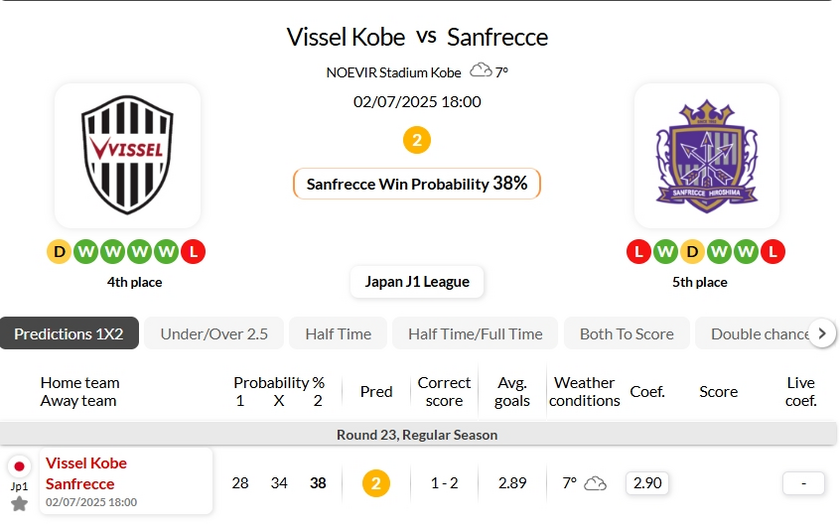
Task: Click the prediction 2 circle in table row
Action: [x=376, y=484]
